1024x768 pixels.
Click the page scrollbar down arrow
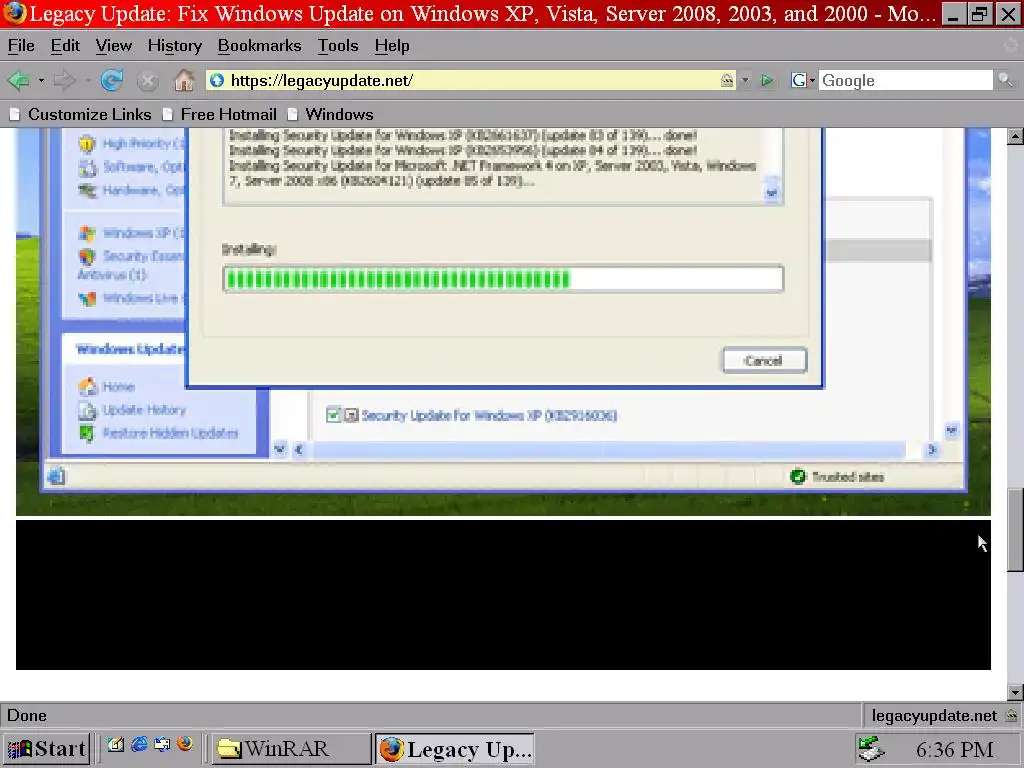point(1015,692)
